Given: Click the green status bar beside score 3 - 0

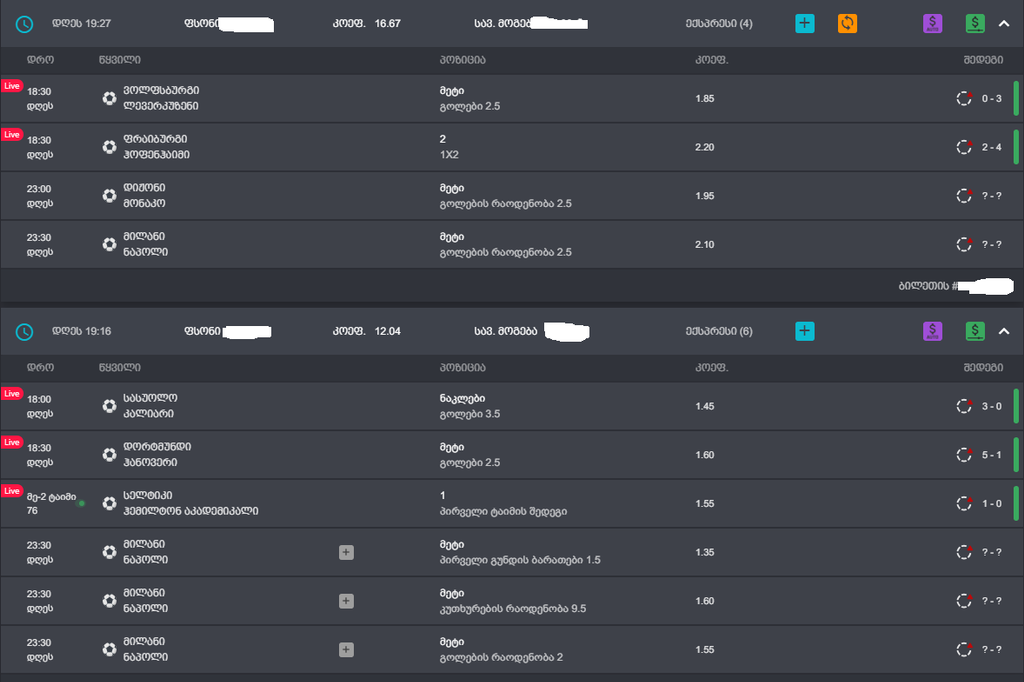Looking at the screenshot, I should click(1016, 406).
